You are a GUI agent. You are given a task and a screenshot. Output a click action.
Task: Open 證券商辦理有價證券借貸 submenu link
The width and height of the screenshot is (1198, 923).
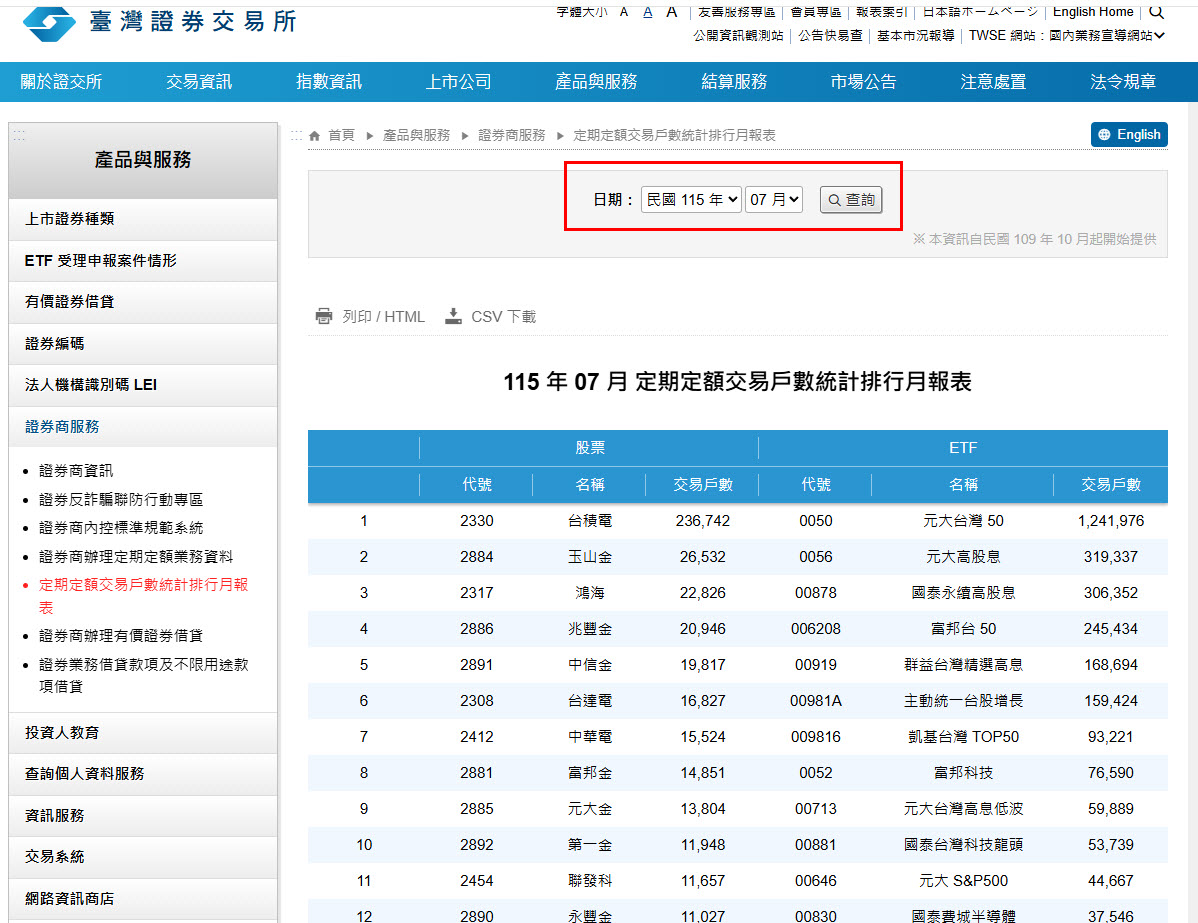[121, 636]
